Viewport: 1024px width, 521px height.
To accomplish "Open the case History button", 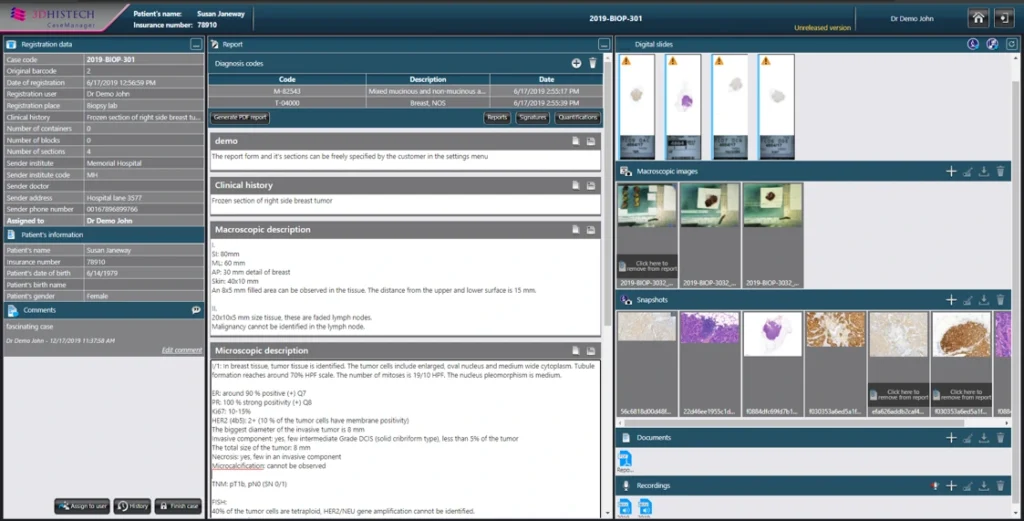I will point(133,506).
